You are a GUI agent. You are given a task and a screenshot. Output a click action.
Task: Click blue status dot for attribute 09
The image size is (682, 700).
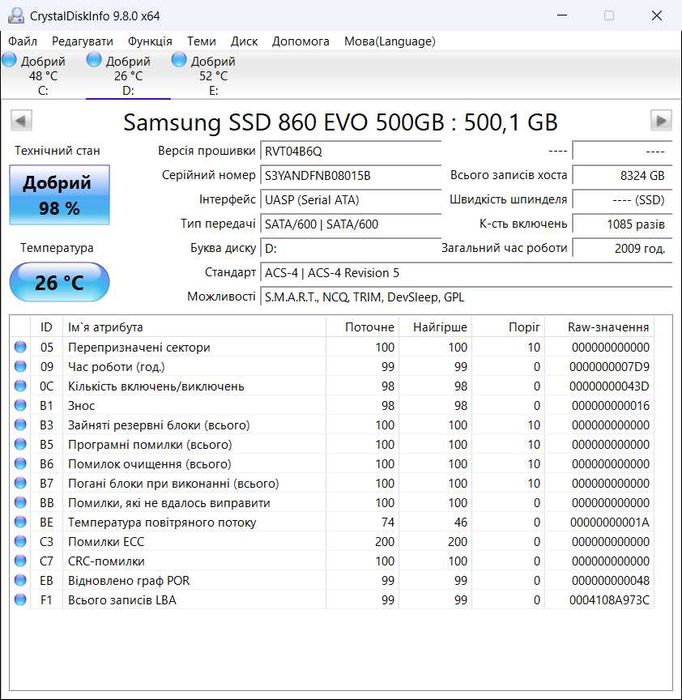[x=20, y=367]
